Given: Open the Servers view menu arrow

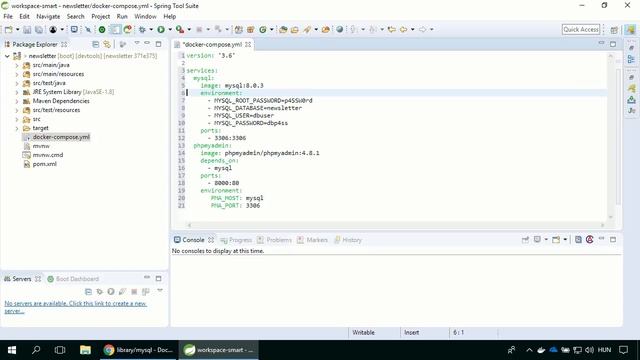Looking at the screenshot, I should (x=160, y=290).
